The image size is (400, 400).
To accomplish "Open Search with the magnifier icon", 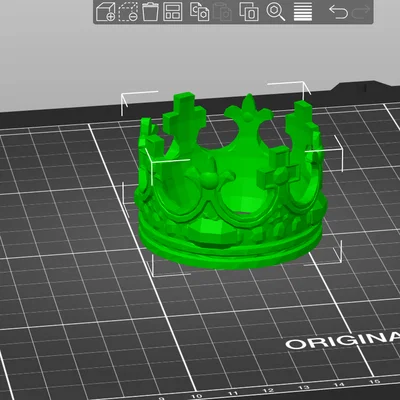I will tap(276, 12).
